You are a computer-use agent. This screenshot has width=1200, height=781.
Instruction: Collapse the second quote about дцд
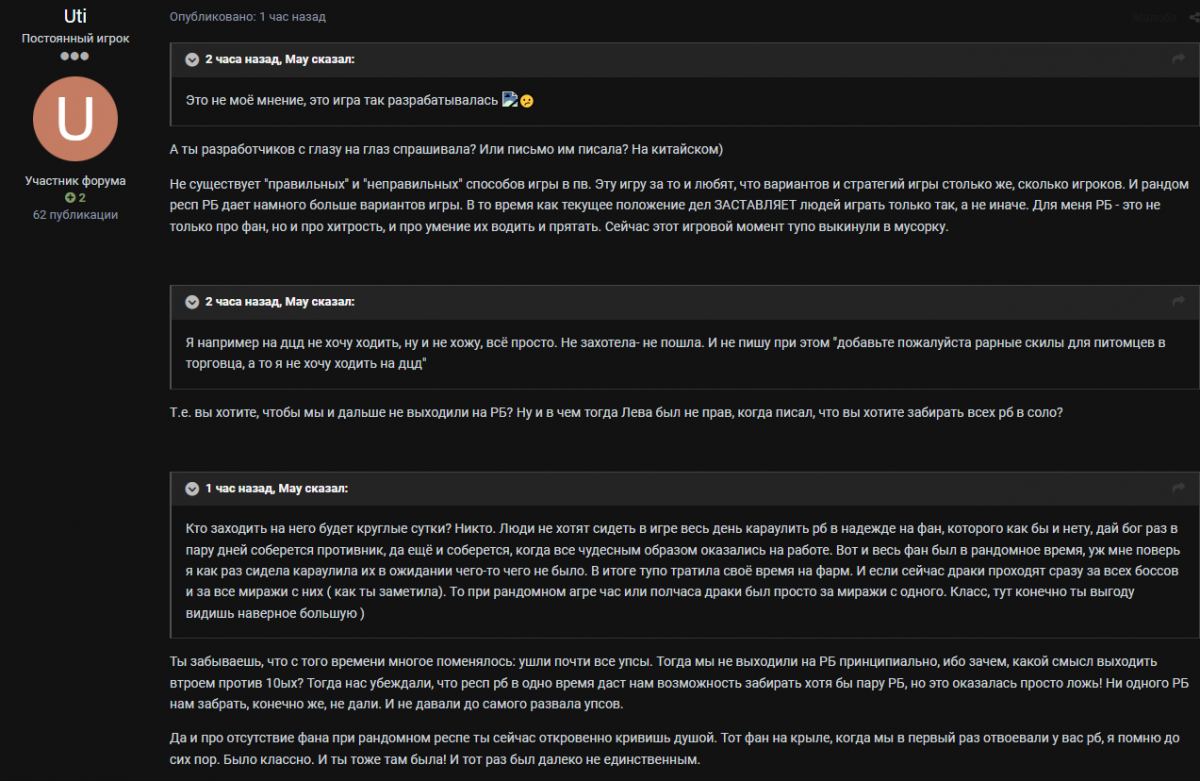pyautogui.click(x=192, y=302)
